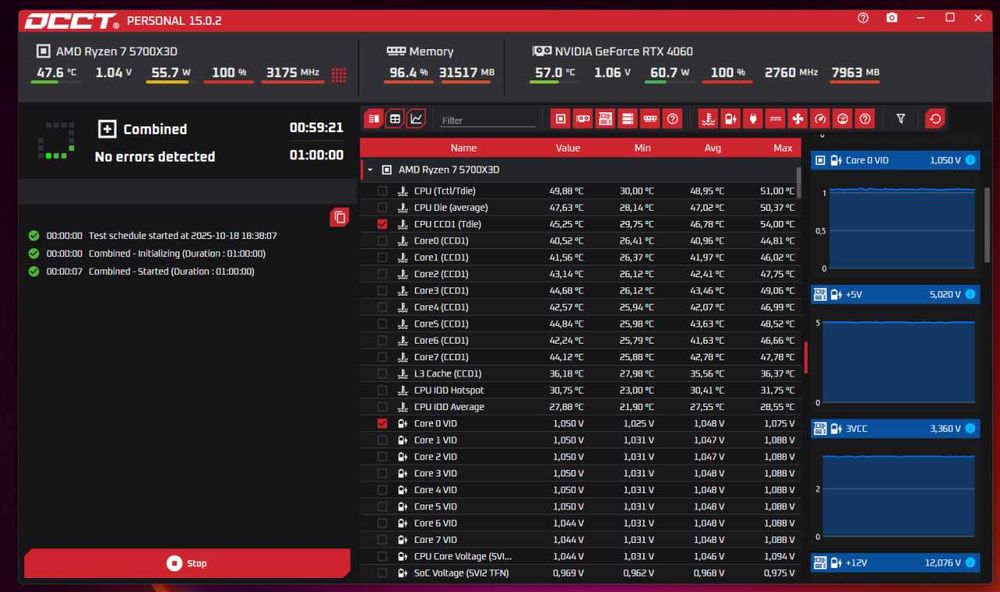Sort by the Max column header
Image resolution: width=1000 pixels, height=592 pixels.
point(783,147)
